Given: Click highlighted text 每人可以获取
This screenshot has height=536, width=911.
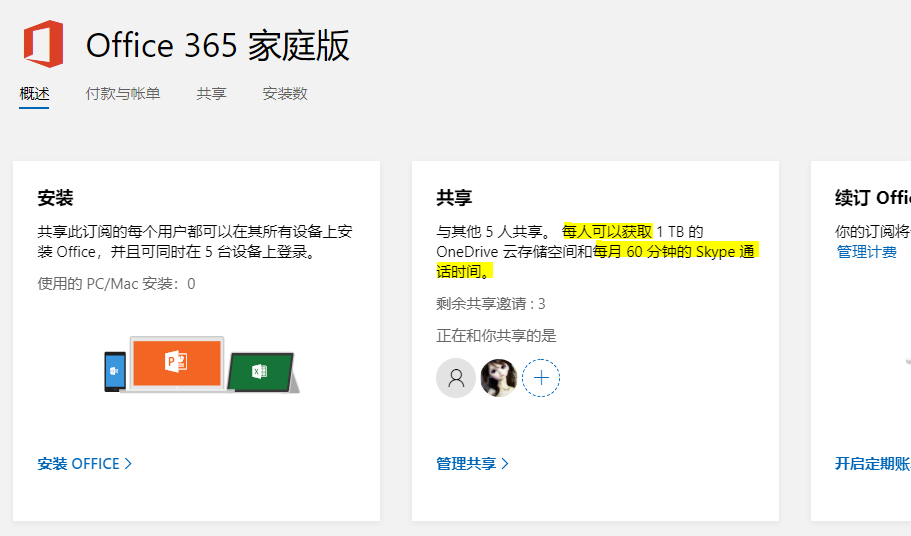Looking at the screenshot, I should tap(607, 232).
